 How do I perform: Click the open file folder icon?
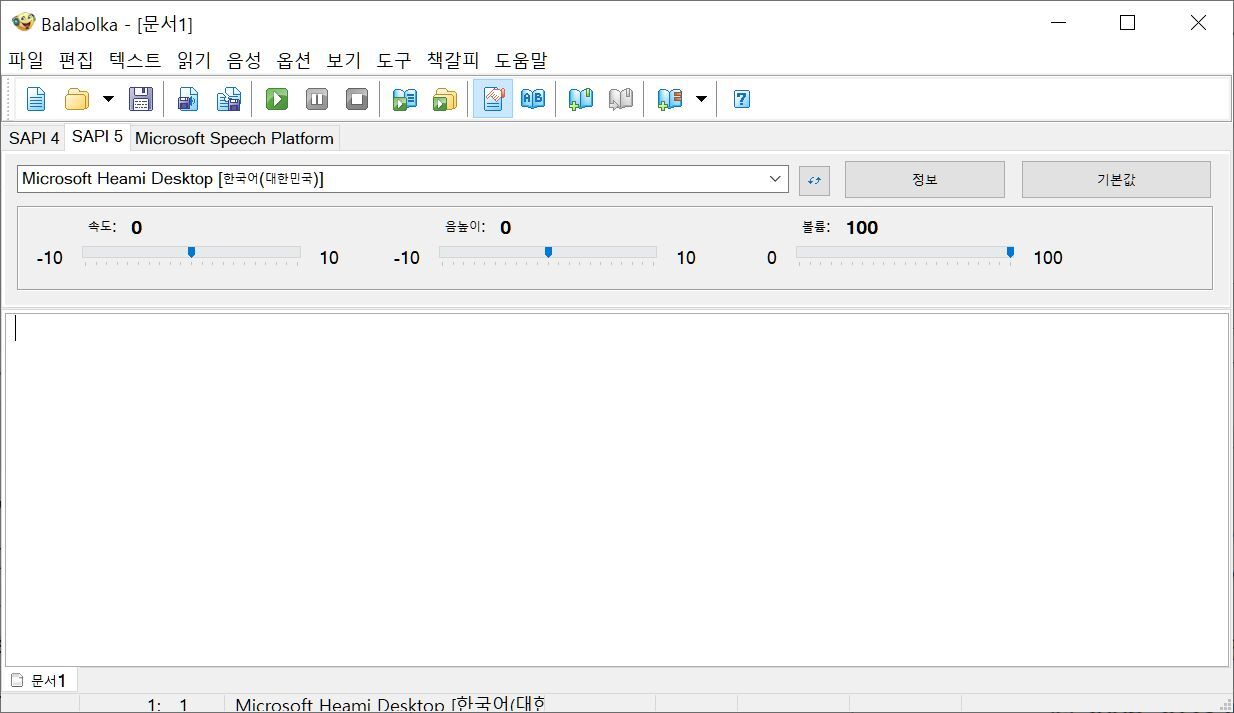point(77,99)
